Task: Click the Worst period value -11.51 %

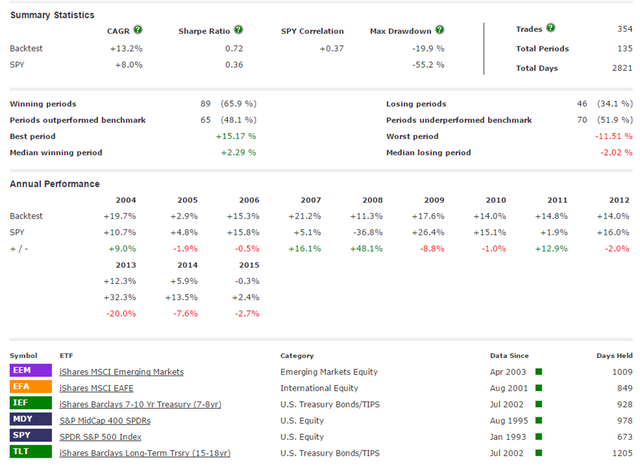Action: (614, 136)
